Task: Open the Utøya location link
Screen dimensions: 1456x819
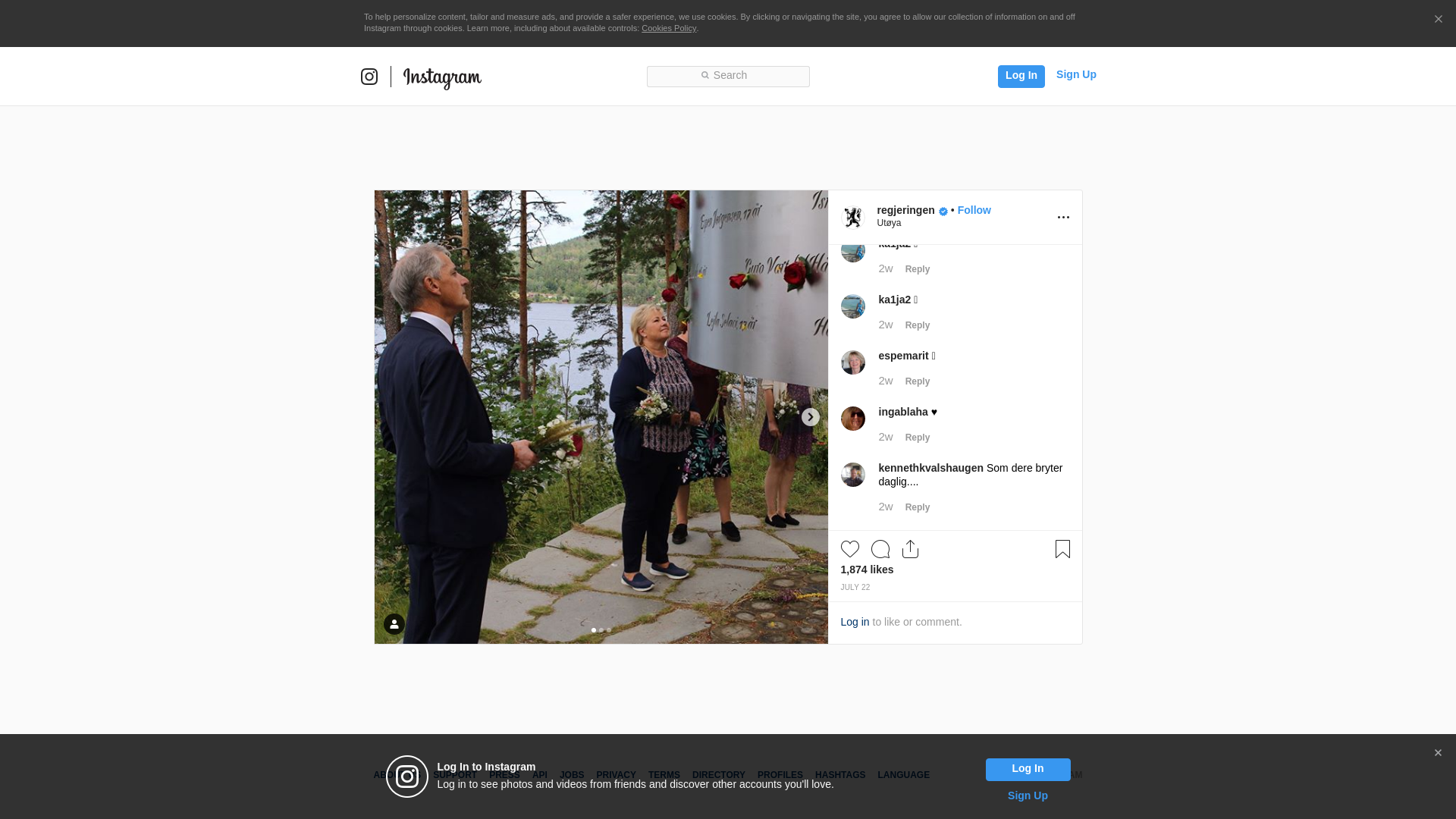Action: [x=889, y=223]
